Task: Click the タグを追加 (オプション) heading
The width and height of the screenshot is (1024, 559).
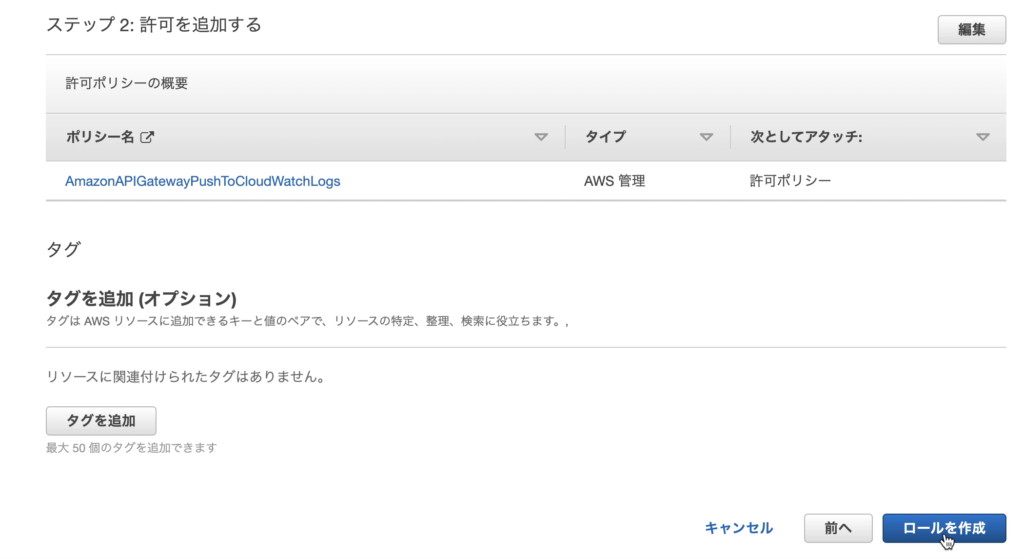Action: [x=141, y=298]
